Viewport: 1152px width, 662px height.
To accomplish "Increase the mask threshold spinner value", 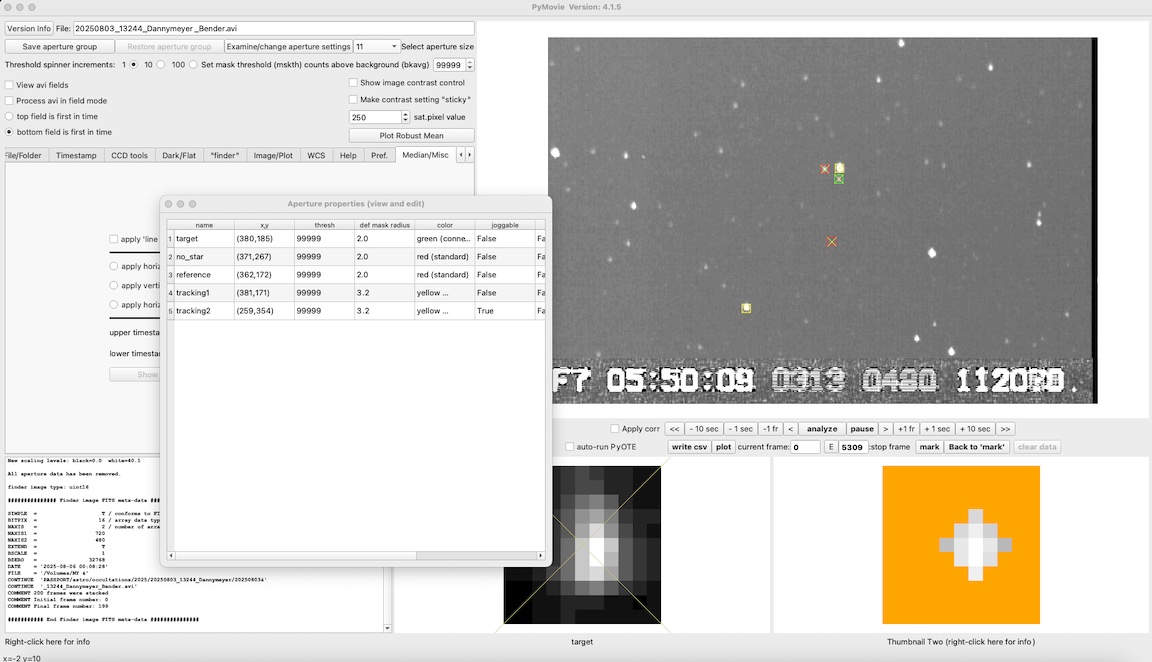I will click(470, 61).
